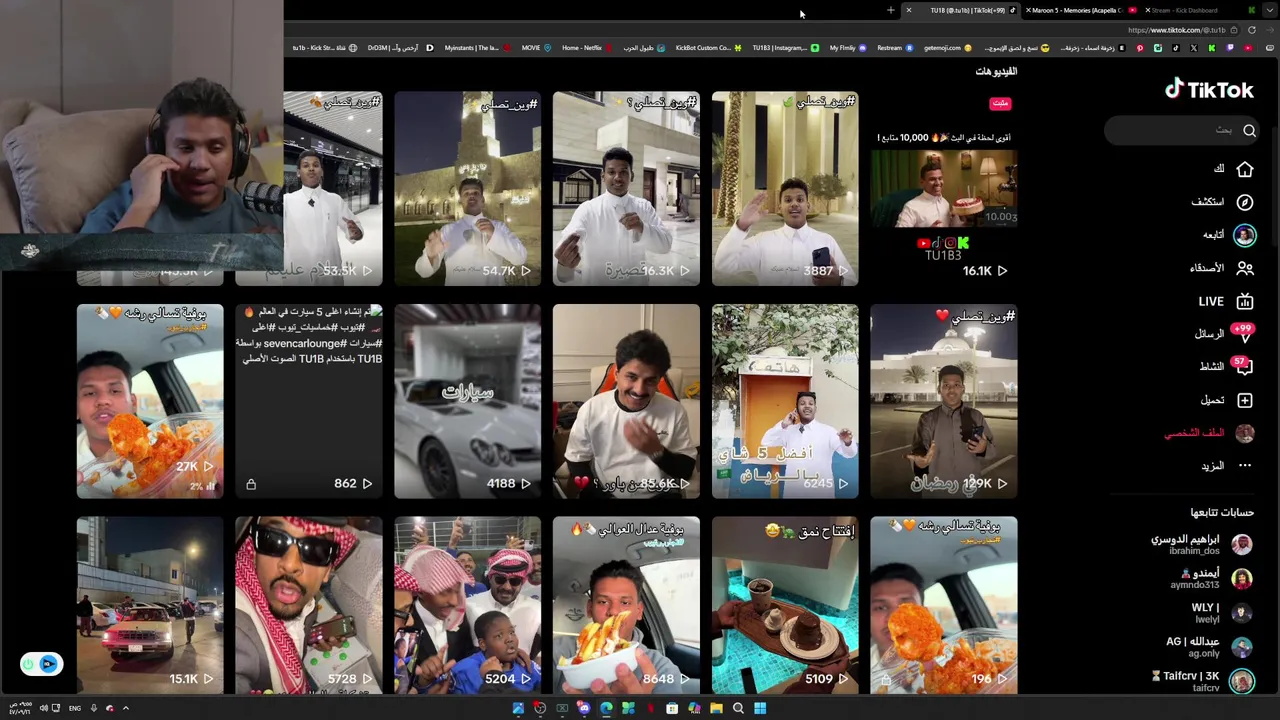1280x720 pixels.
Task: Open video with 6245 views
Action: pos(785,401)
